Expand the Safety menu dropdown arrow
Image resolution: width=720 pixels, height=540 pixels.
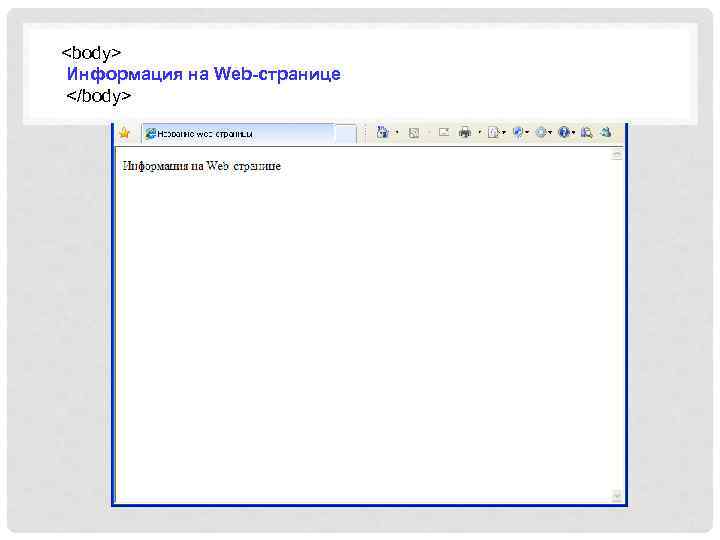click(x=527, y=133)
